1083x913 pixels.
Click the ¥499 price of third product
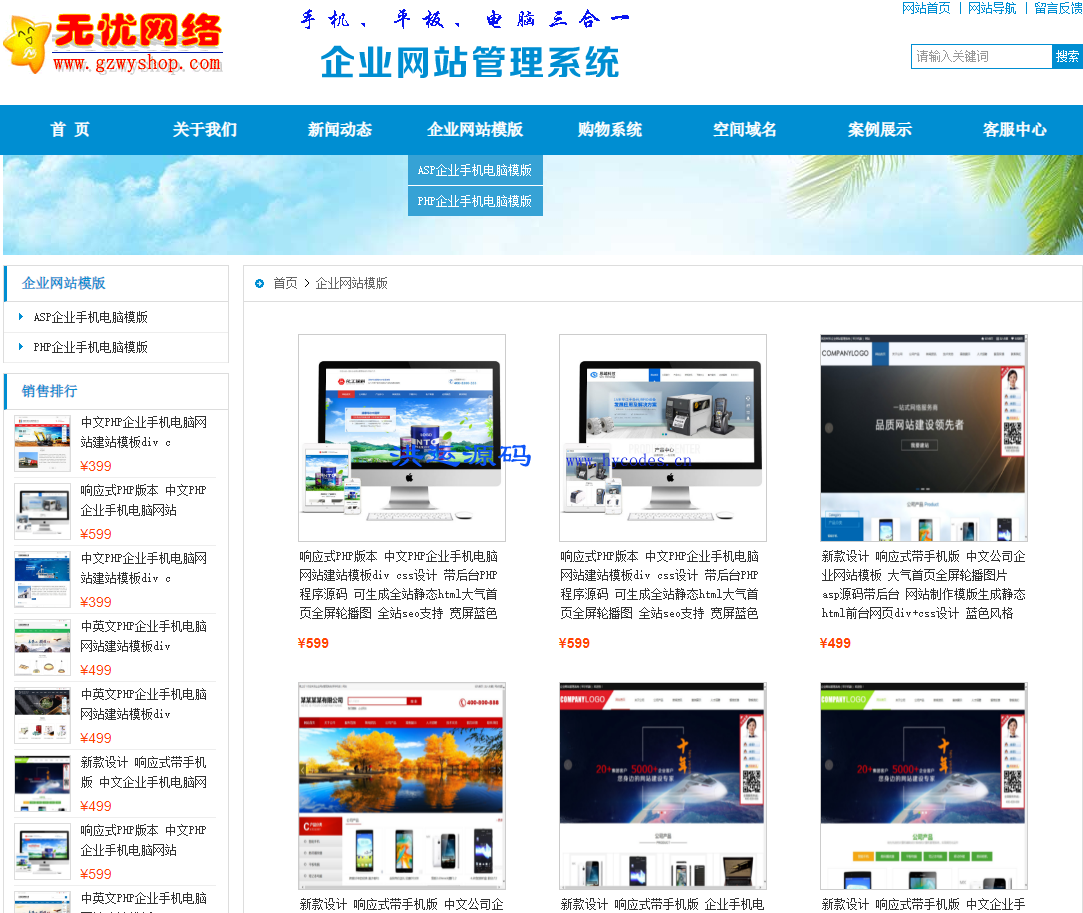tap(835, 643)
